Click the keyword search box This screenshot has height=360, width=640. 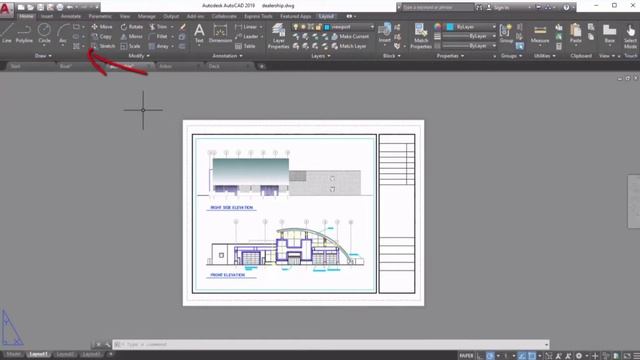tap(437, 7)
